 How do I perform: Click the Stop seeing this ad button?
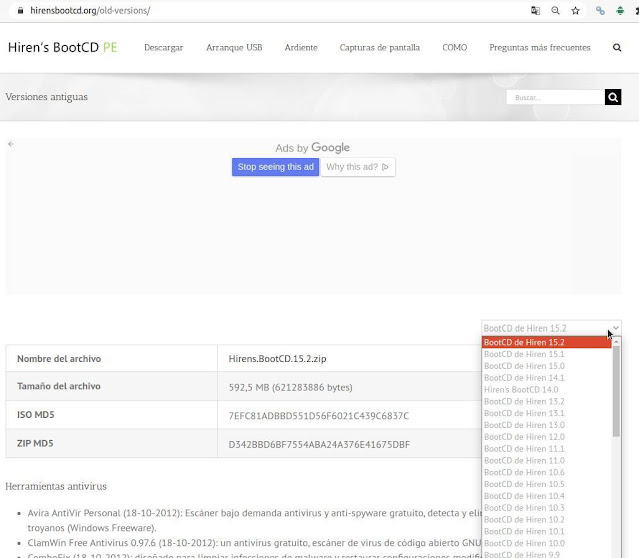click(x=275, y=167)
